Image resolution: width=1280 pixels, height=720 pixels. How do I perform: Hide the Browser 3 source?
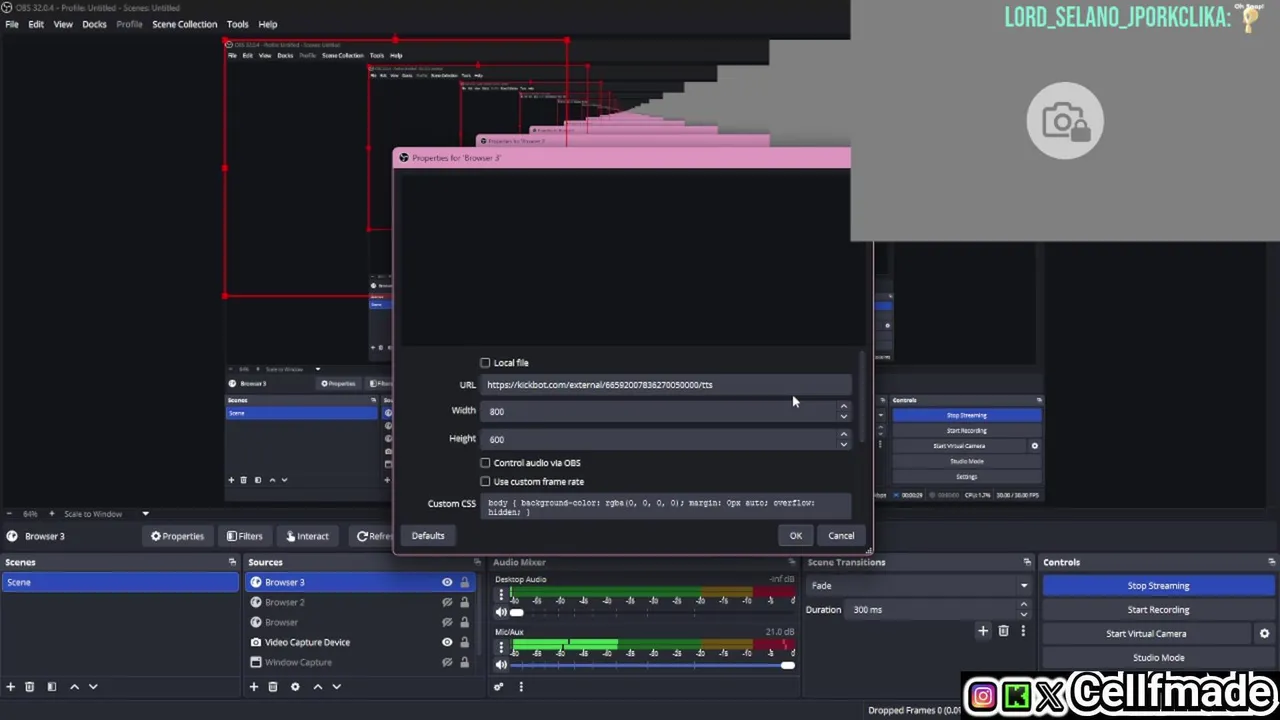(447, 582)
